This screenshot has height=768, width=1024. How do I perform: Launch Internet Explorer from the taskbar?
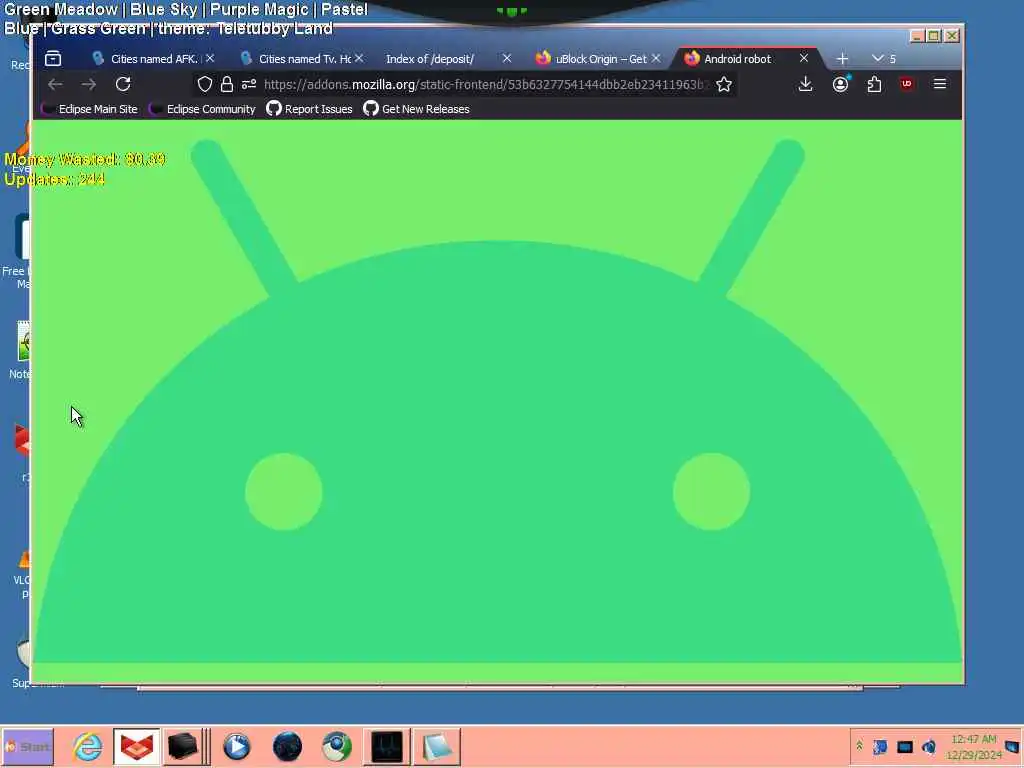pos(88,746)
